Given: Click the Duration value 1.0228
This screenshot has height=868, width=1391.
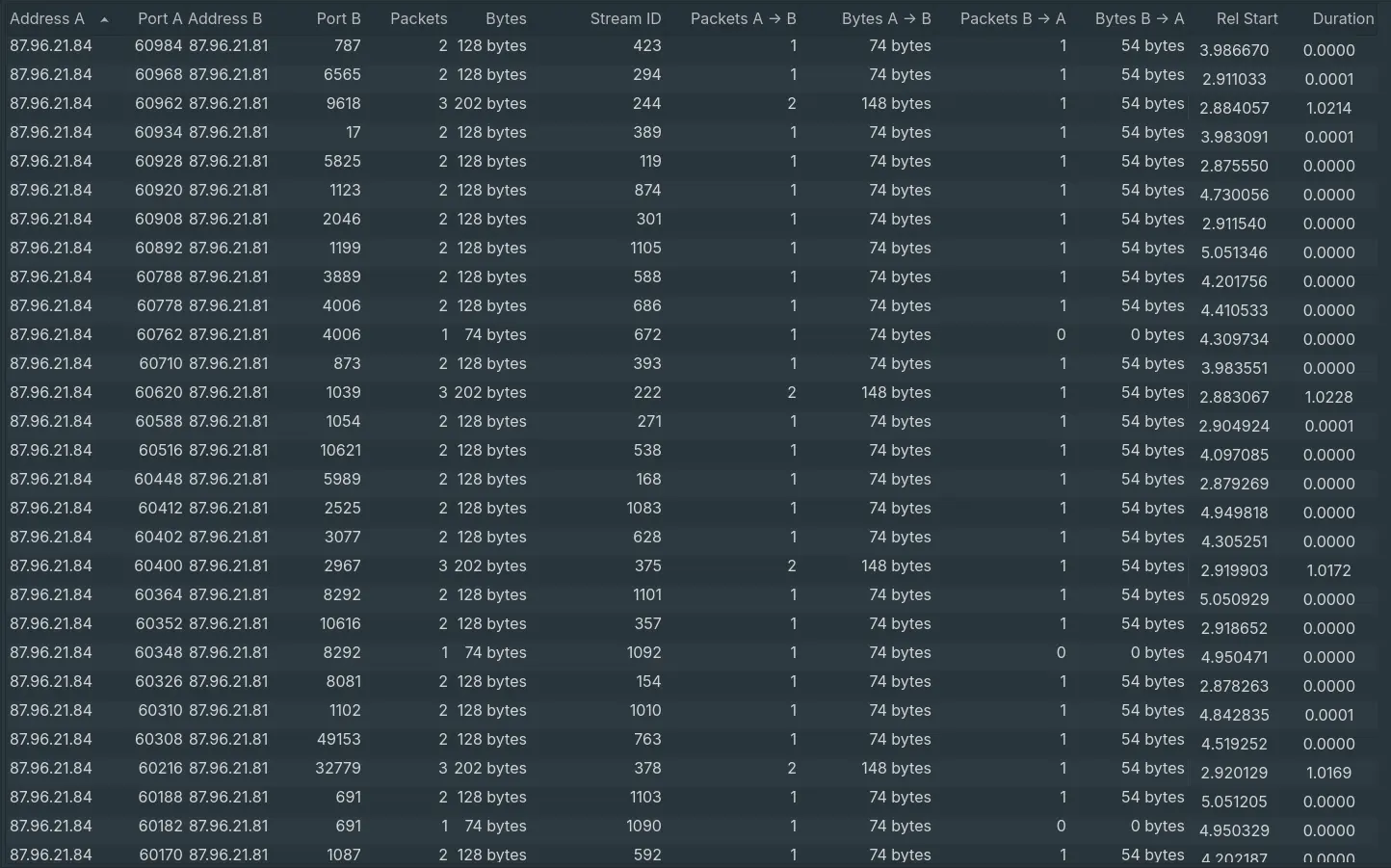Looking at the screenshot, I should click(1328, 397).
